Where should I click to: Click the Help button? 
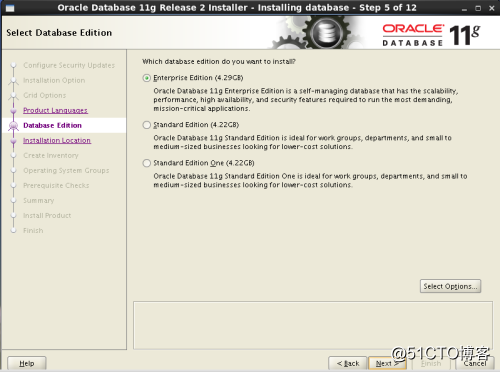click(x=27, y=363)
